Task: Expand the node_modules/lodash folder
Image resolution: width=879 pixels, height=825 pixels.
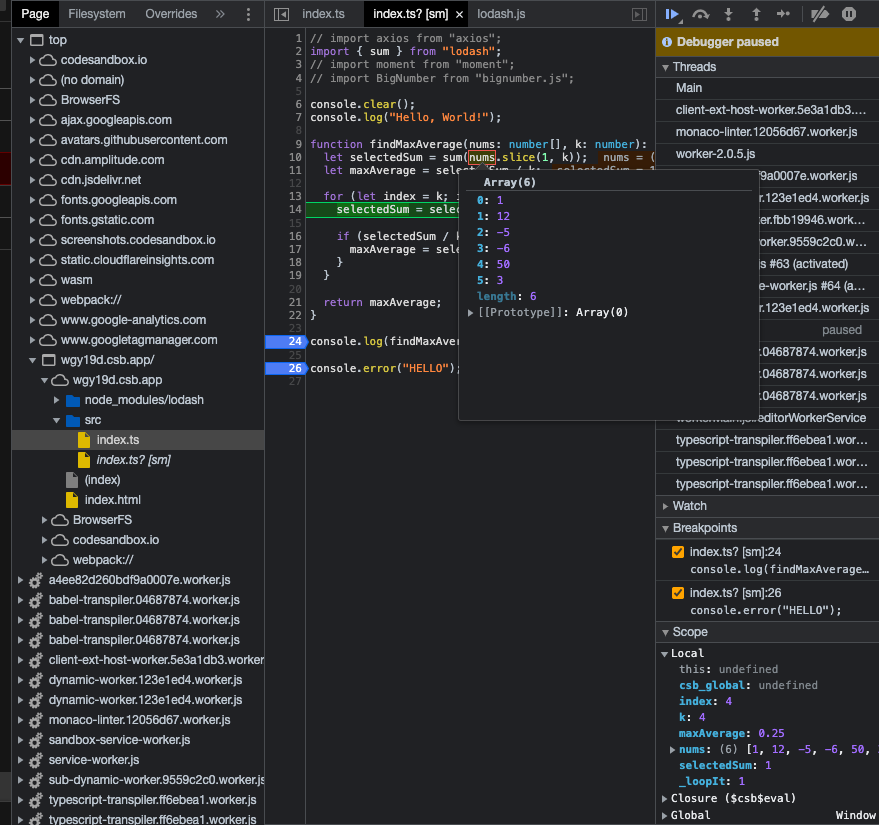Action: (58, 401)
